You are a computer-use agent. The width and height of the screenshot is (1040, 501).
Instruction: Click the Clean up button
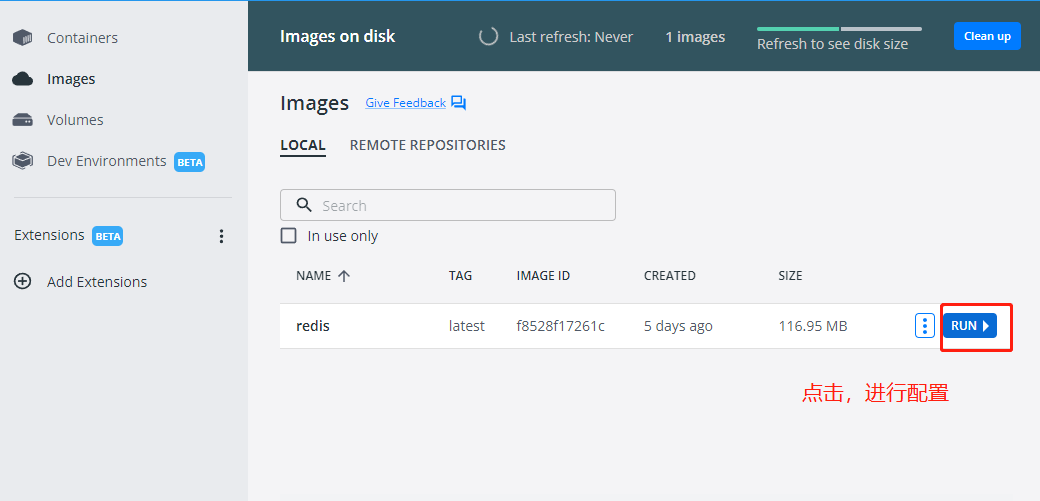(x=987, y=36)
